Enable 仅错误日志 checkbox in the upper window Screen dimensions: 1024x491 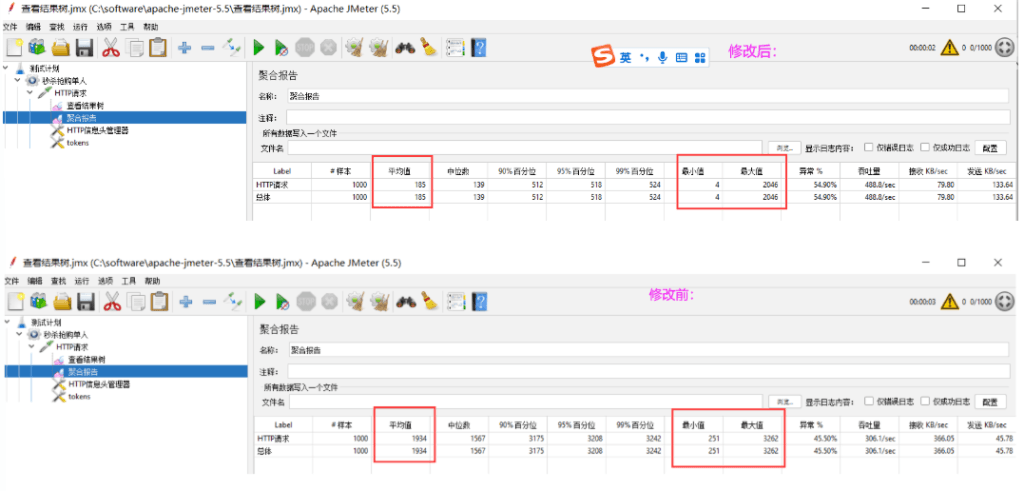869,147
